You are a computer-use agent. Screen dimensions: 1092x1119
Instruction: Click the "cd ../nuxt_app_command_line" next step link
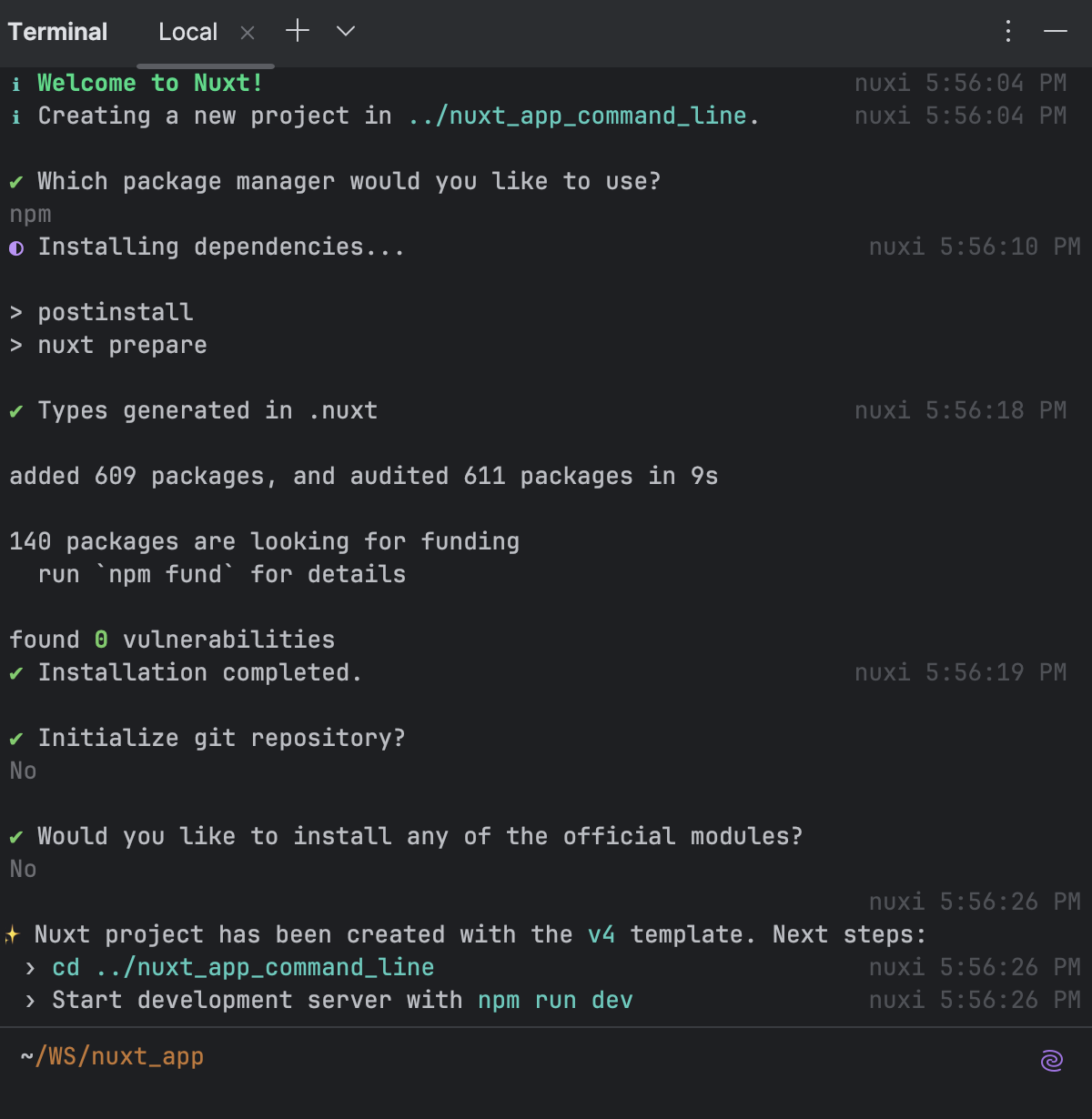[242, 967]
